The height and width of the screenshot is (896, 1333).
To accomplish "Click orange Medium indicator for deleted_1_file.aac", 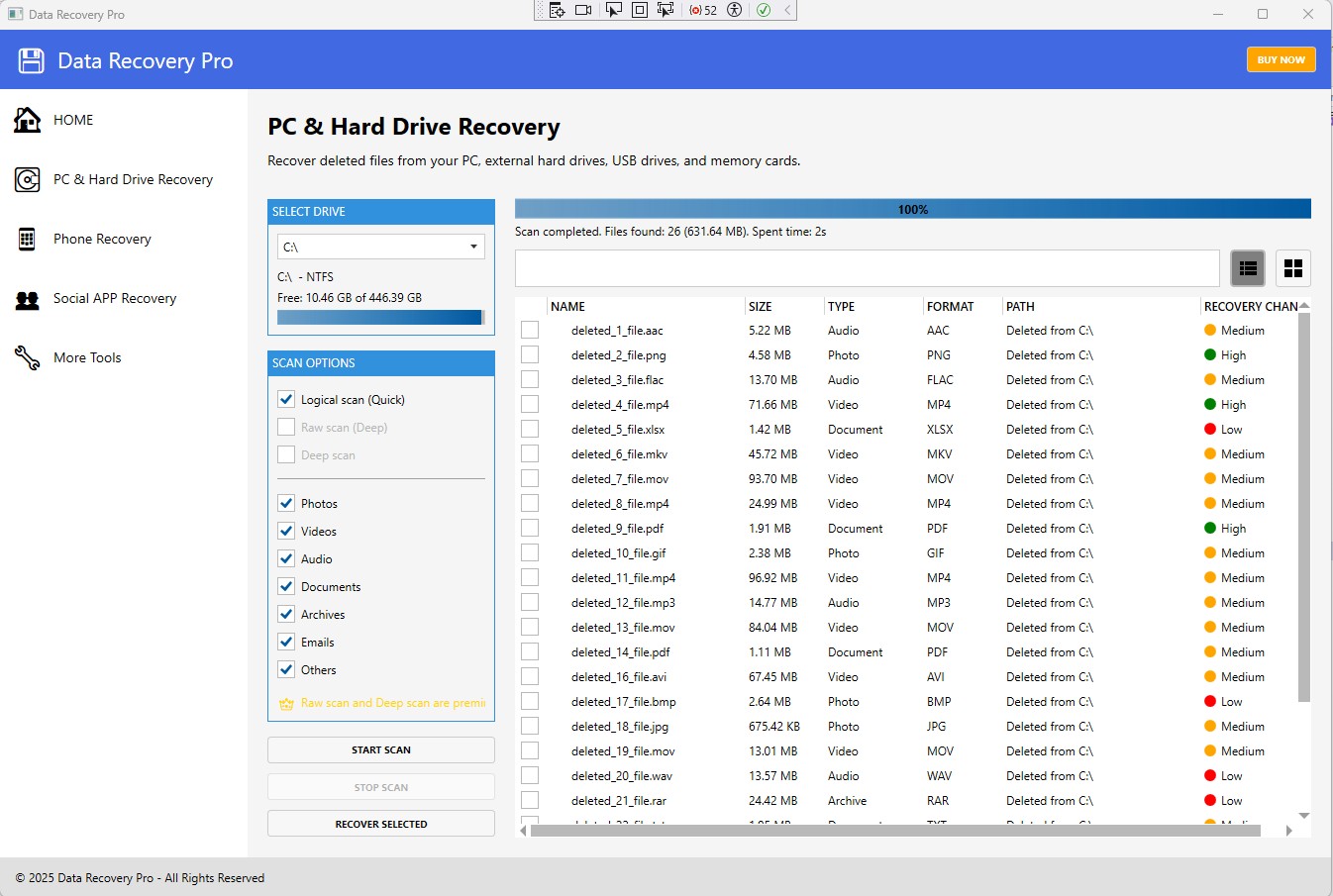I will pyautogui.click(x=1210, y=331).
